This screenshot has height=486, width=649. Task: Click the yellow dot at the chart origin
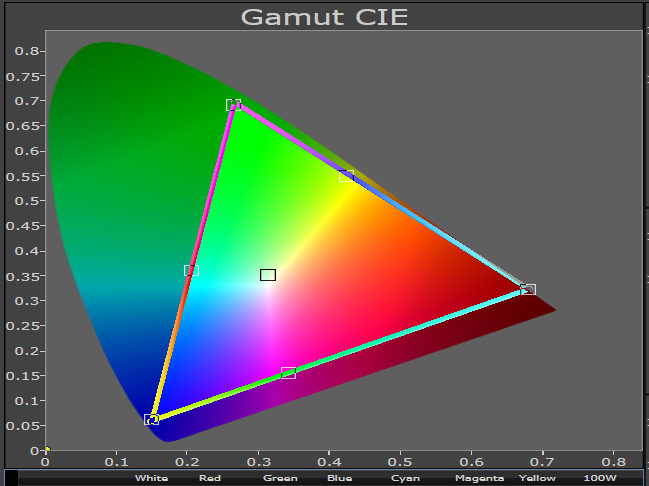click(x=48, y=449)
